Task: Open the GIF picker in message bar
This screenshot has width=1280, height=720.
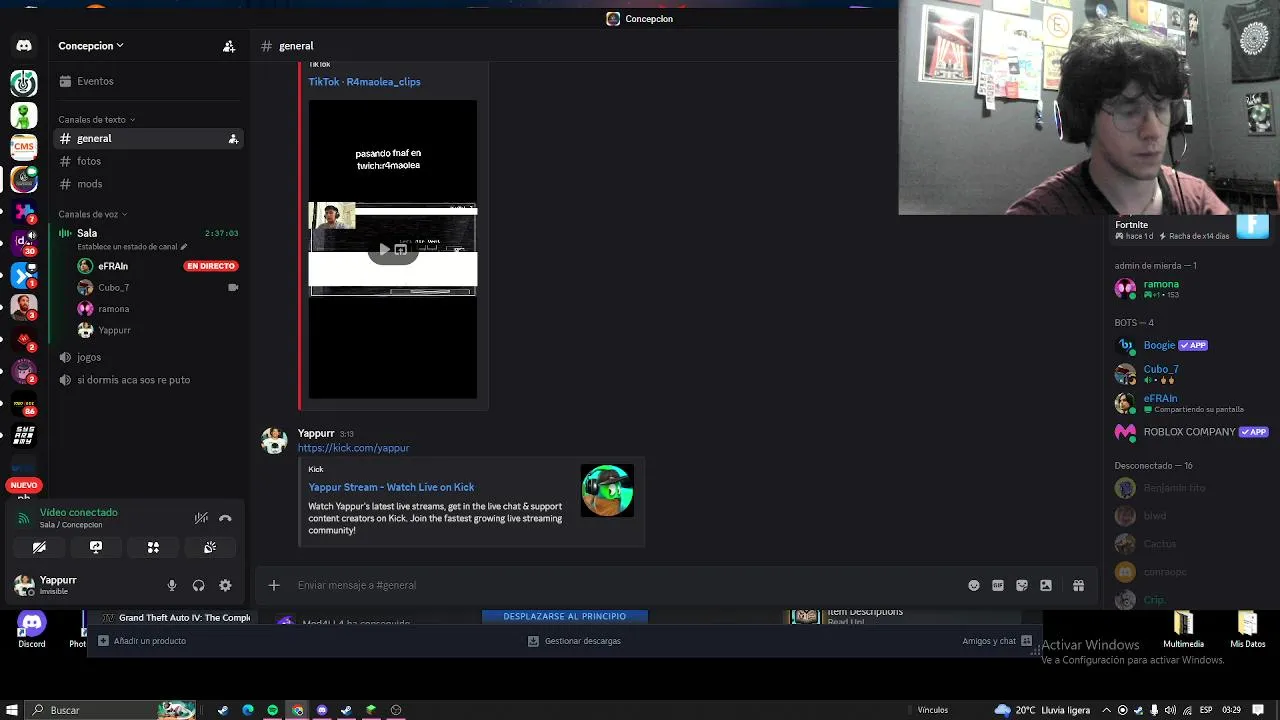Action: pyautogui.click(x=998, y=586)
